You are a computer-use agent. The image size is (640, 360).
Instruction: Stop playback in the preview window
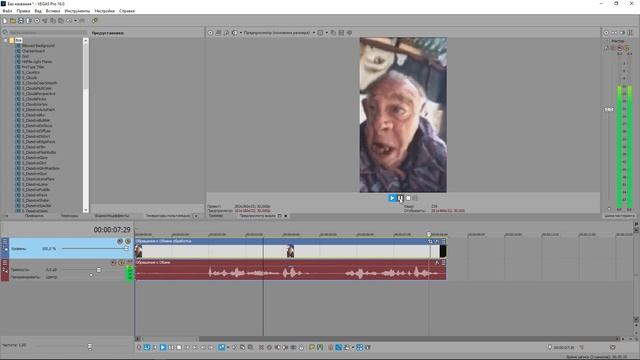(408, 198)
